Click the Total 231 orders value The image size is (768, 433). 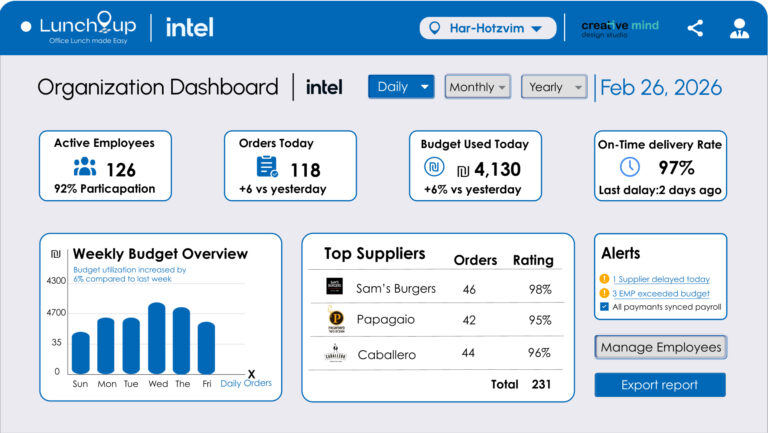[541, 384]
